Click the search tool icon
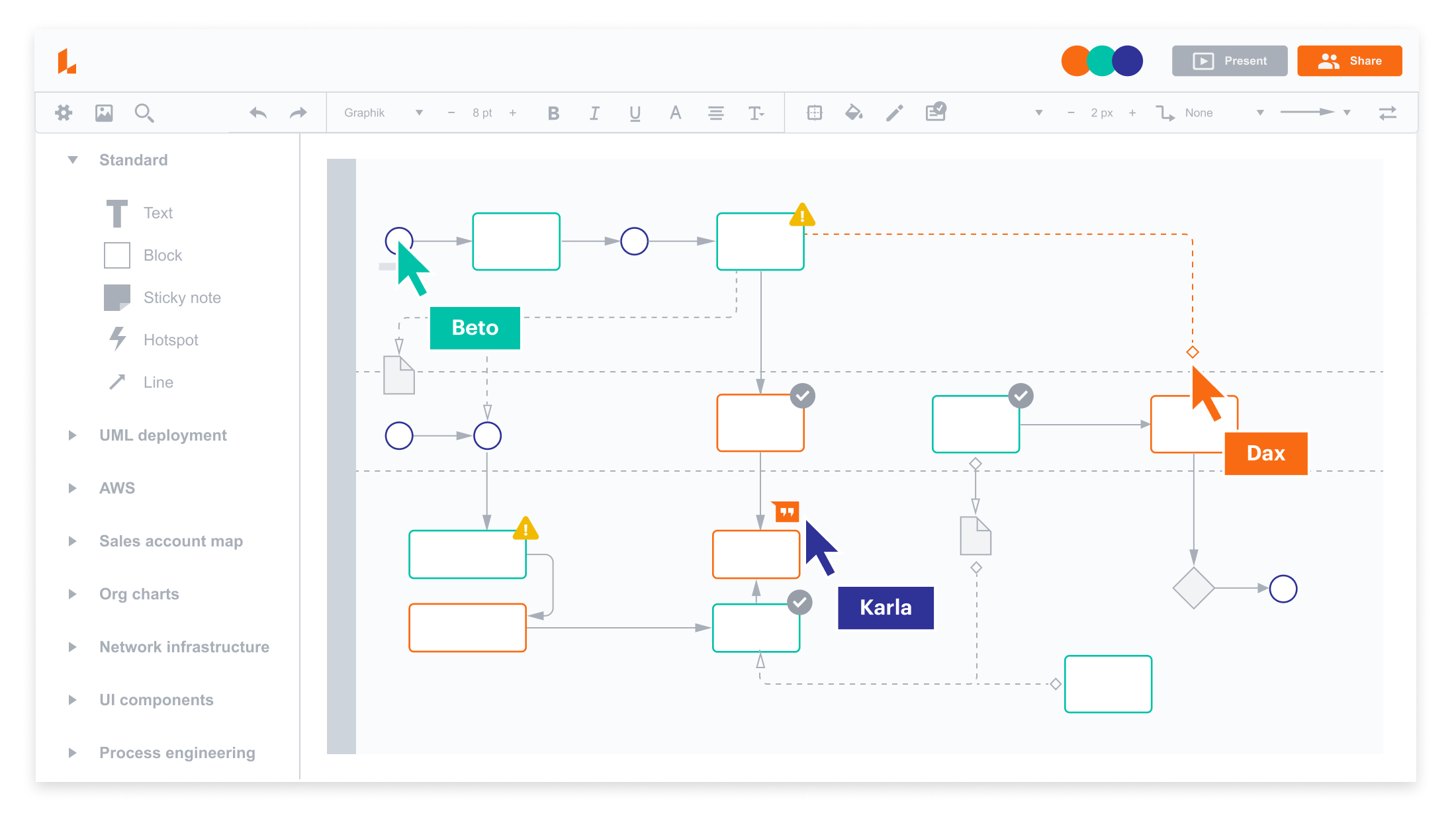The height and width of the screenshot is (819, 1456). [x=143, y=113]
